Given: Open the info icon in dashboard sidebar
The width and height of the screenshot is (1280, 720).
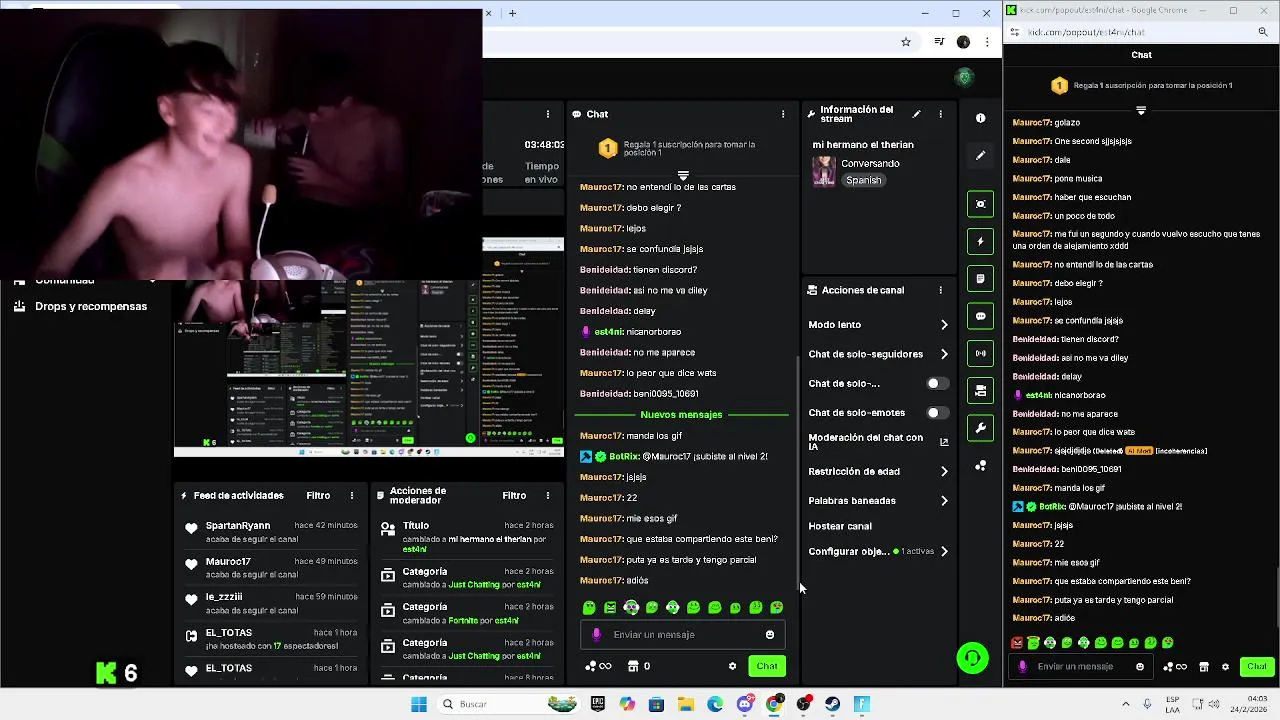Looking at the screenshot, I should click(980, 118).
